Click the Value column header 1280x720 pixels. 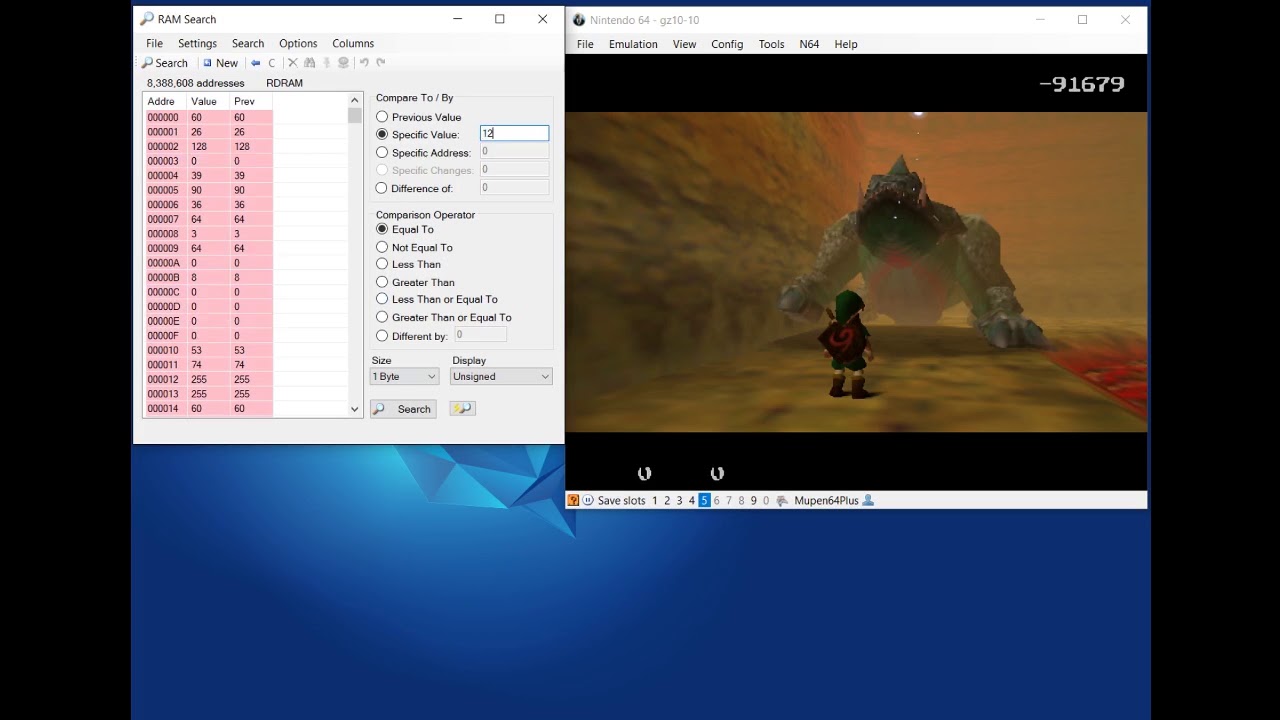207,102
